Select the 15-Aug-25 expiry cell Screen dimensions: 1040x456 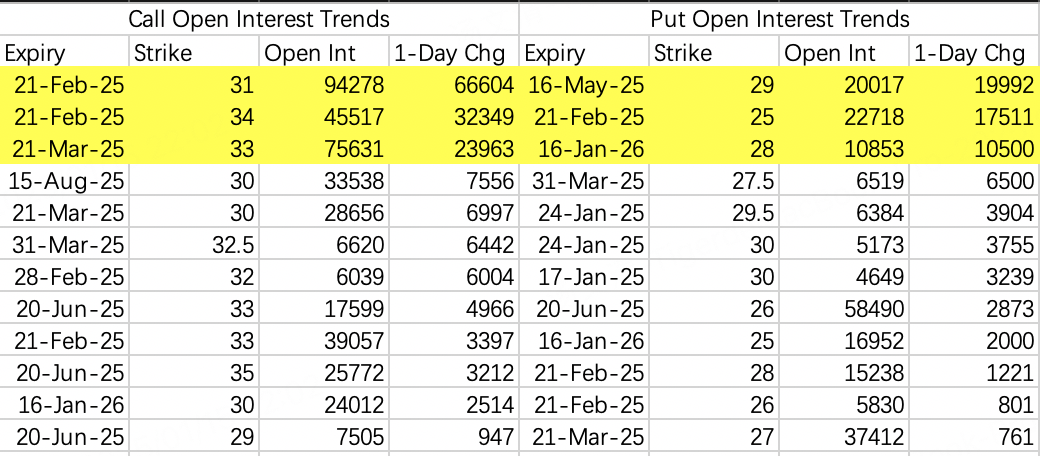tap(66, 182)
